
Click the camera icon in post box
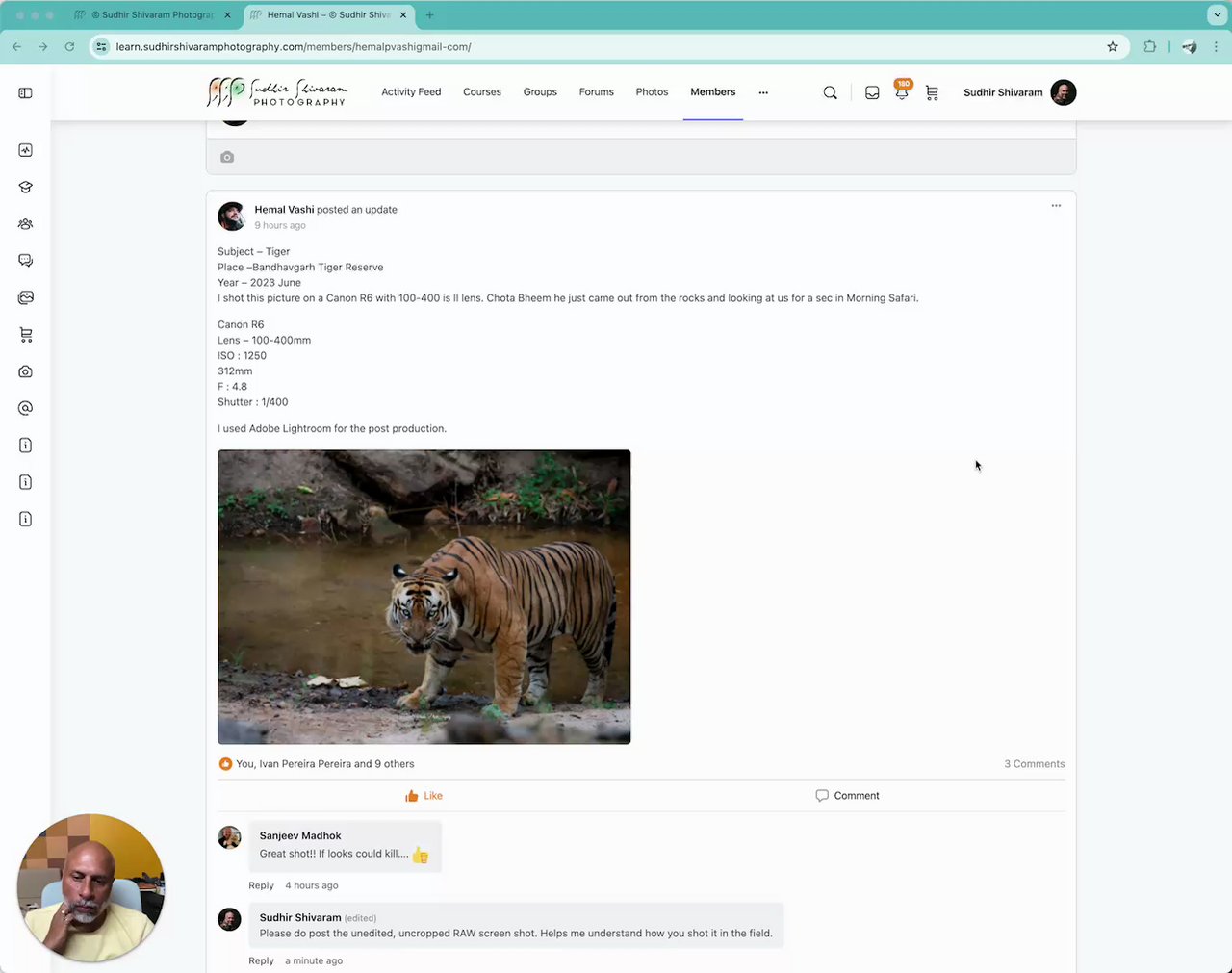click(x=227, y=157)
